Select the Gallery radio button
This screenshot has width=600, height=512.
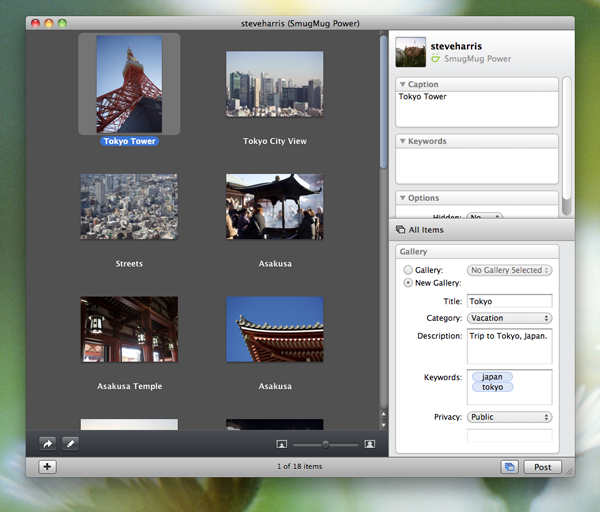408,270
